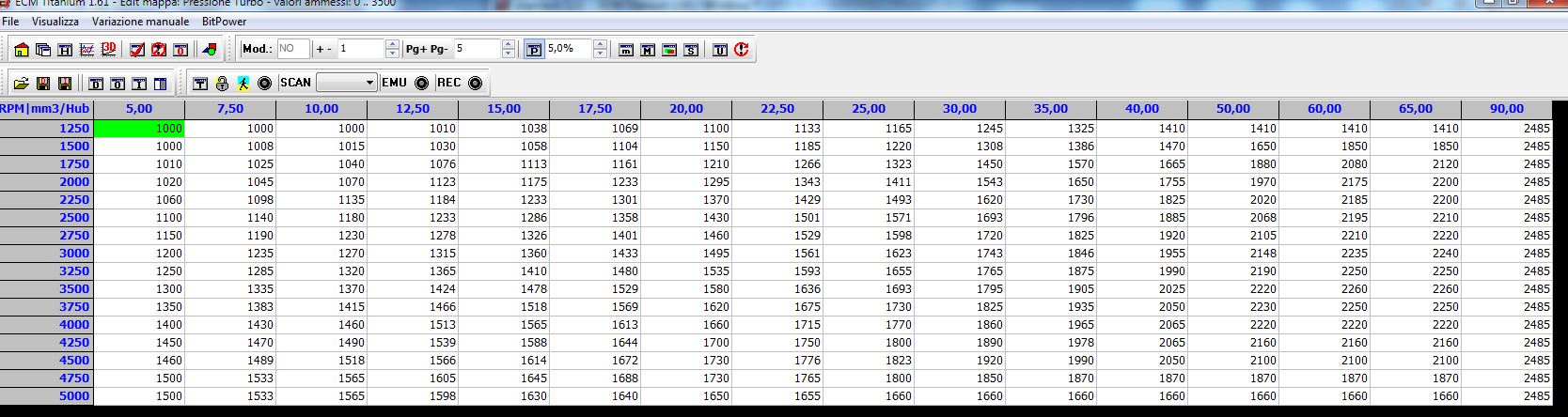Click the red circular exclamation icon
This screenshot has height=417, width=1568.
tap(742, 50)
